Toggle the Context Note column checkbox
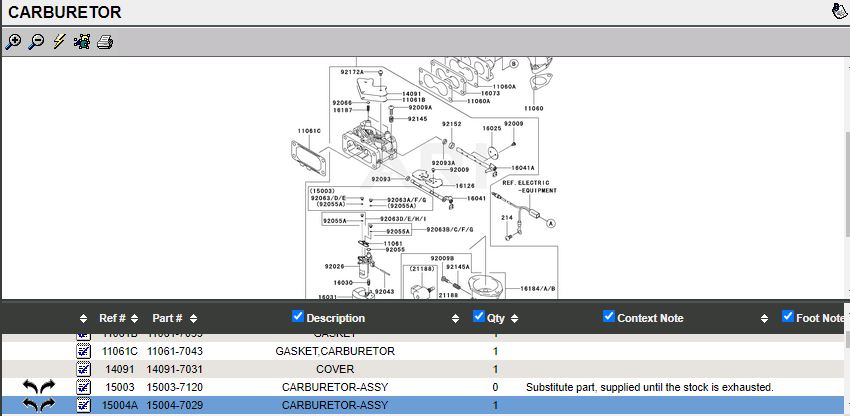Screen dimensions: 850x416 tap(609, 317)
